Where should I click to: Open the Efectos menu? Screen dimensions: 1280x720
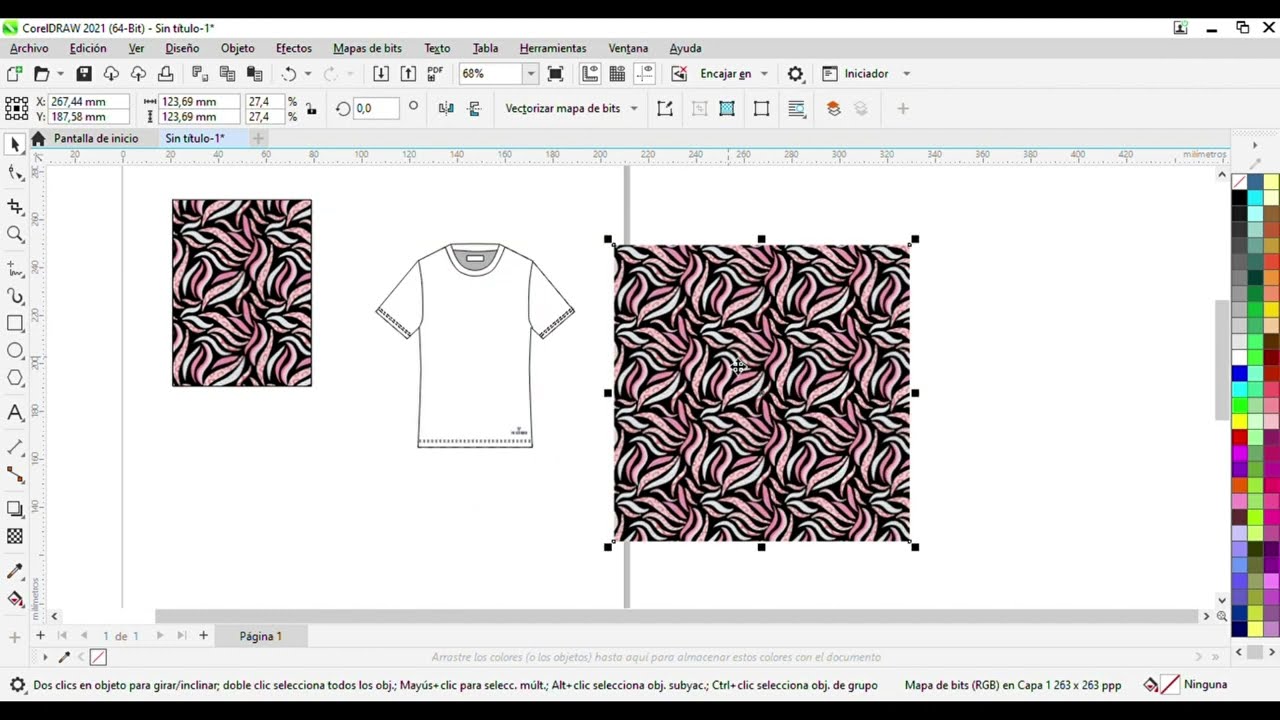(x=294, y=48)
